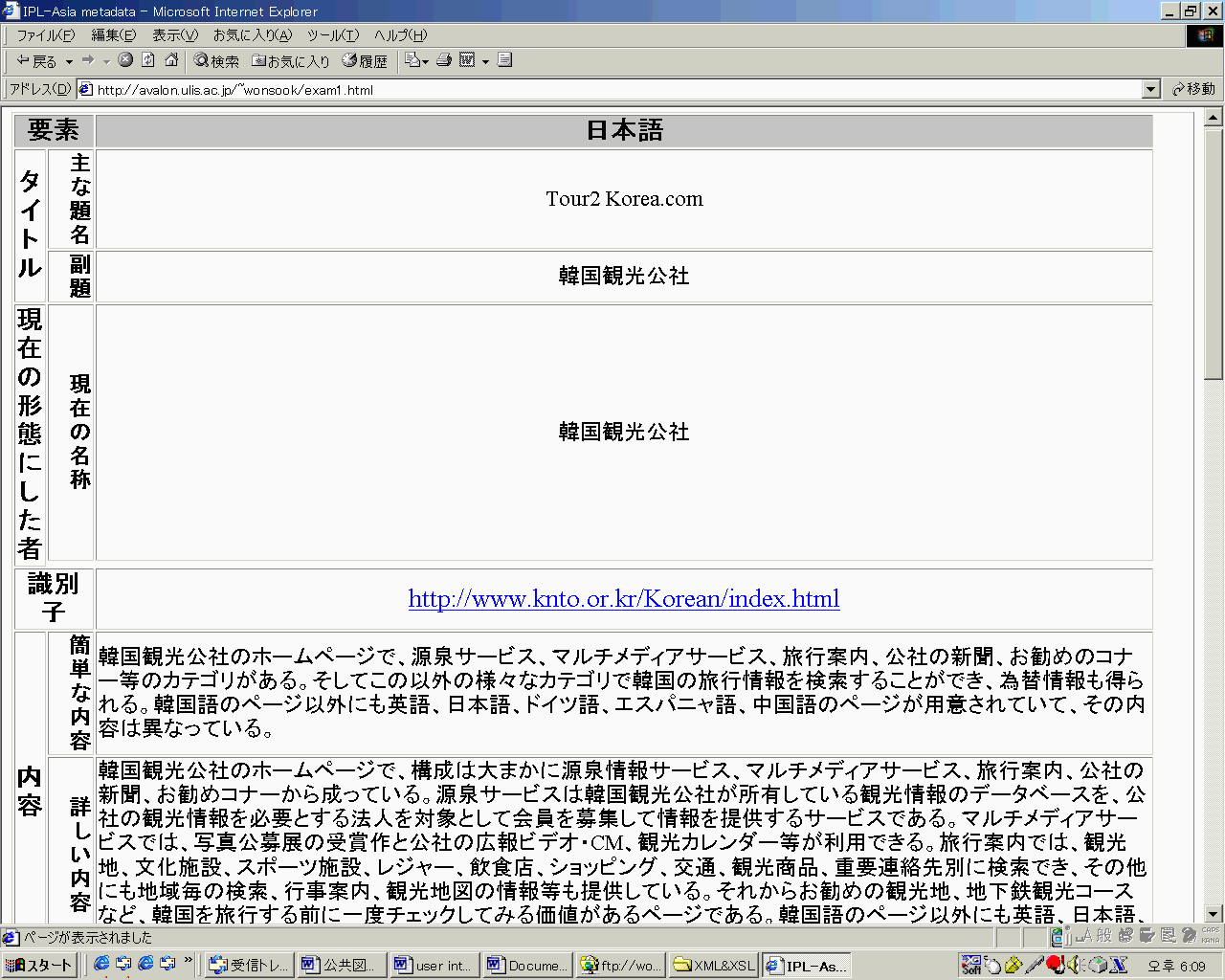1225x980 pixels.
Task: Open the 検索 search panel
Action: 216,61
